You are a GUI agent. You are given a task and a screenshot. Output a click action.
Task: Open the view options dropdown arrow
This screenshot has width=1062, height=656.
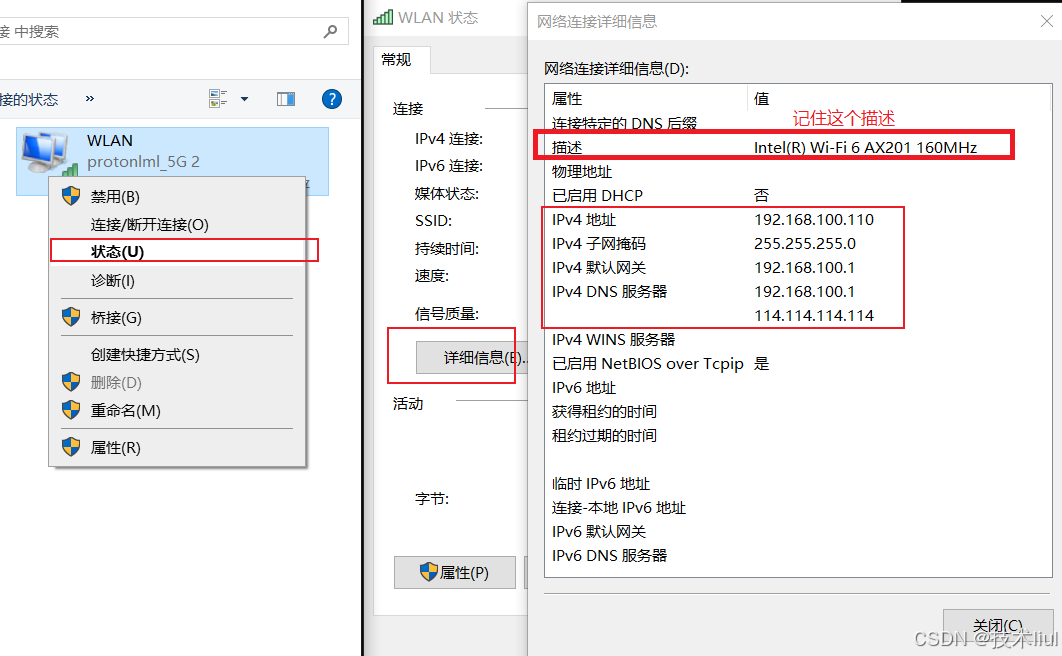point(245,100)
